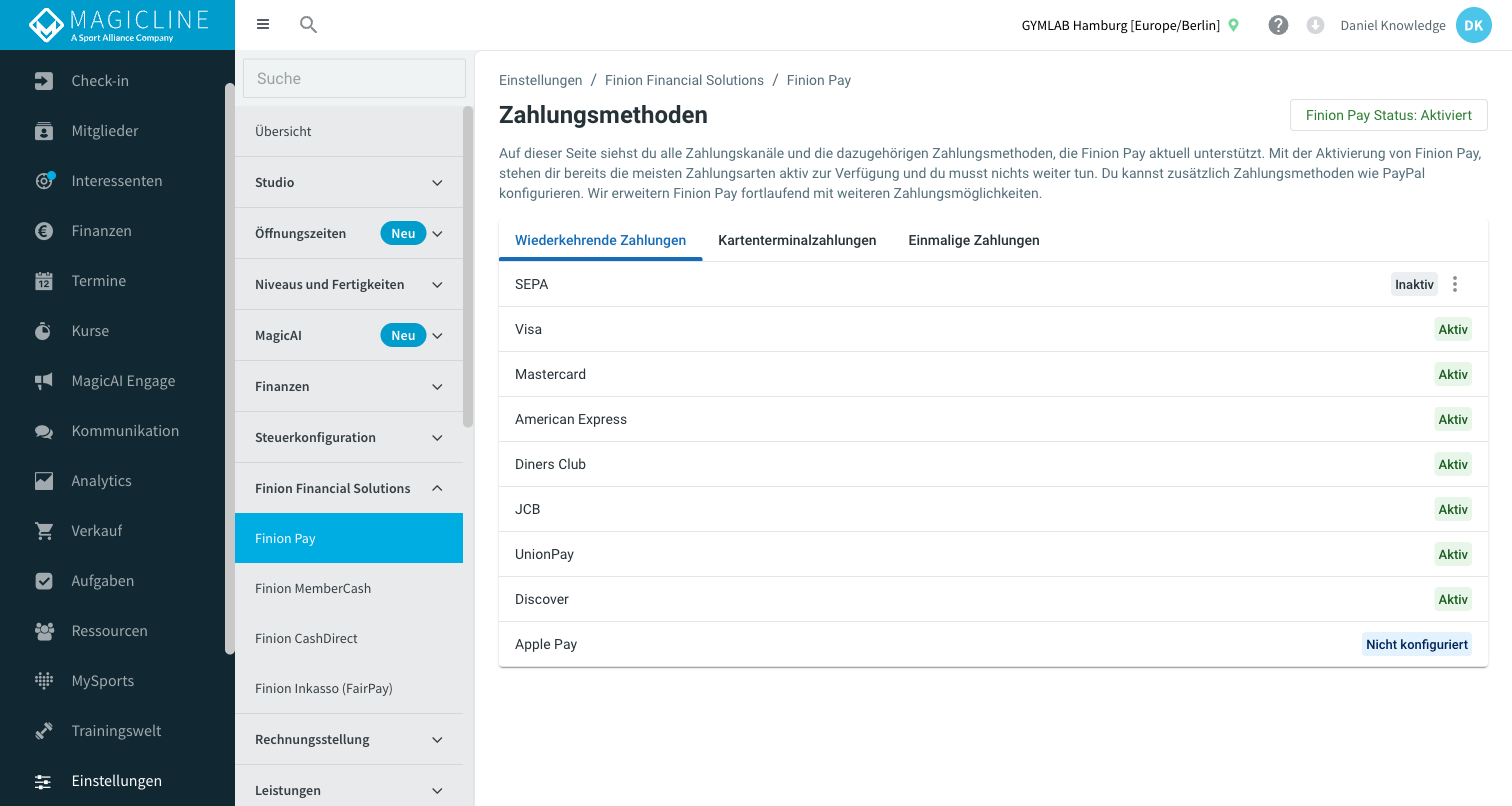Click the Check-in sidebar icon
This screenshot has height=806, width=1512.
point(44,81)
